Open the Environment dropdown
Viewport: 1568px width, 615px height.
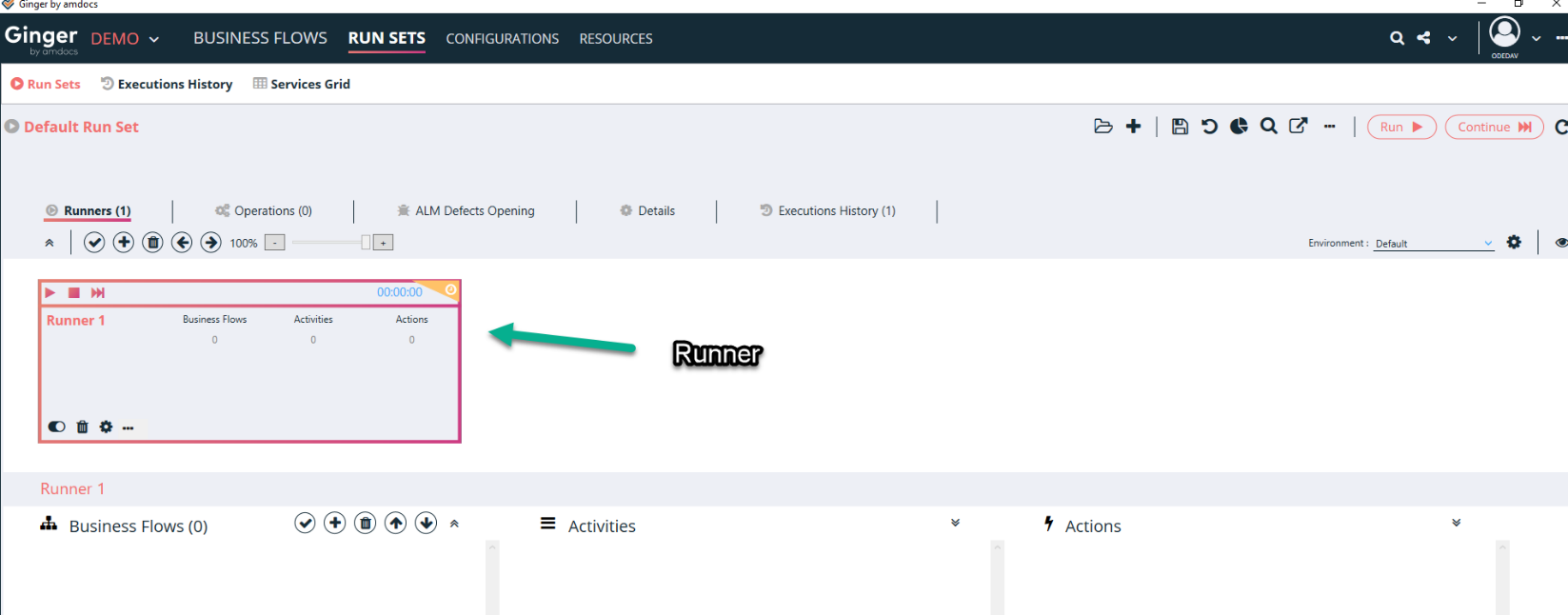1434,244
